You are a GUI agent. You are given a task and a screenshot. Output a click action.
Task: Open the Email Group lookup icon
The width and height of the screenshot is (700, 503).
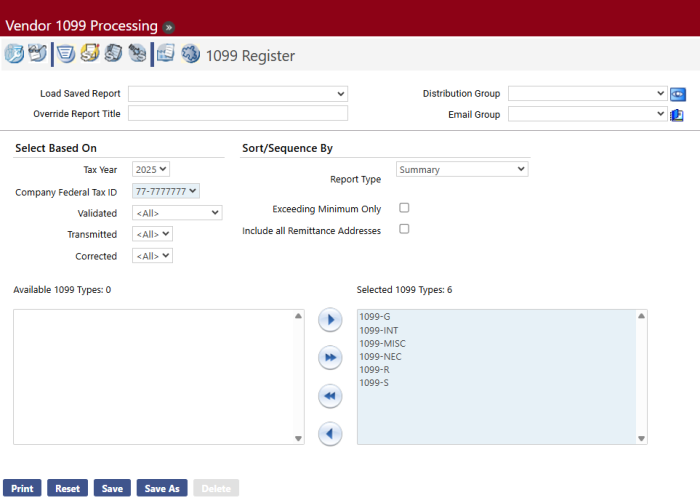pyautogui.click(x=677, y=114)
